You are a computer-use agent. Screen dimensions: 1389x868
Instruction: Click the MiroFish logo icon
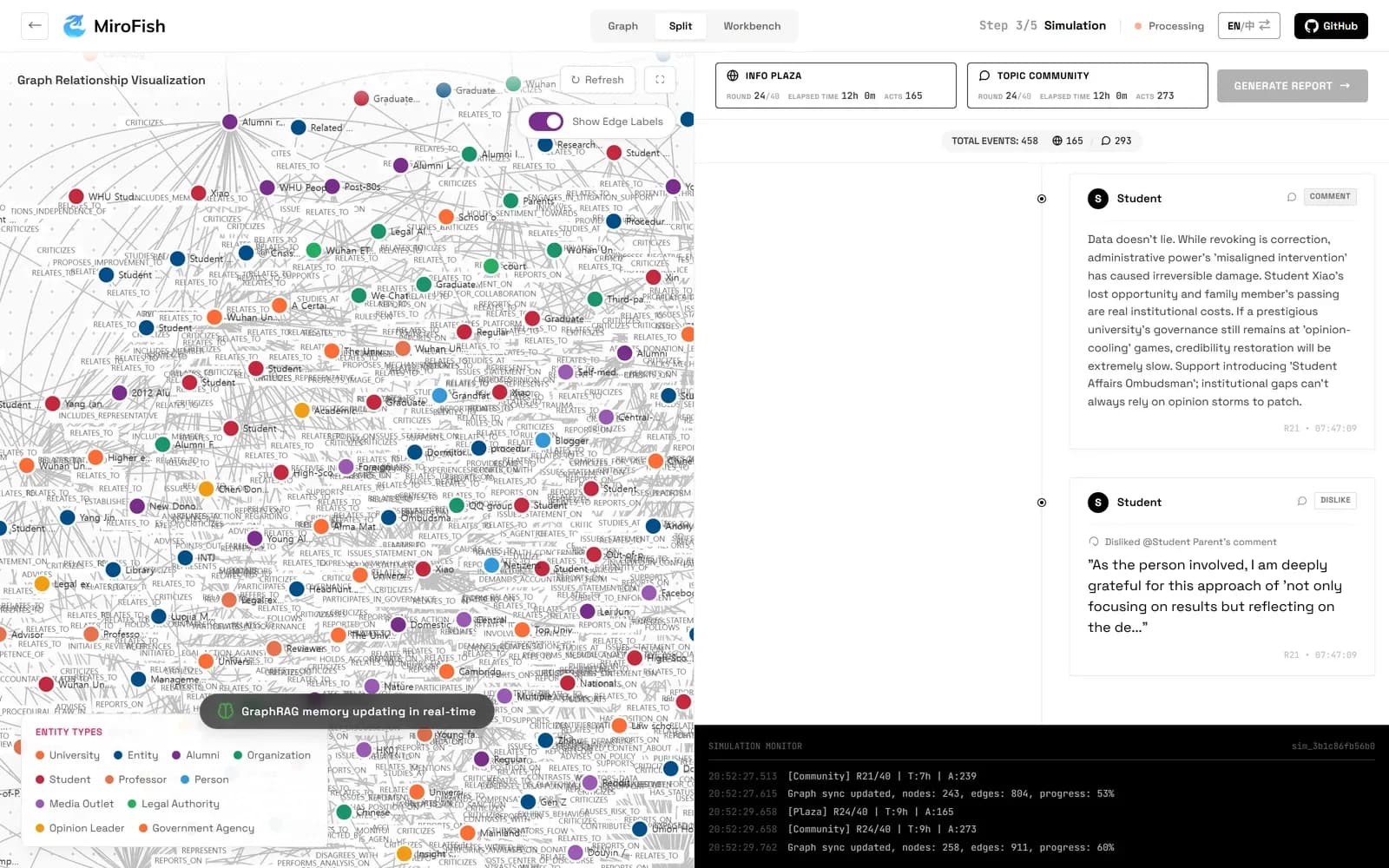coord(75,26)
